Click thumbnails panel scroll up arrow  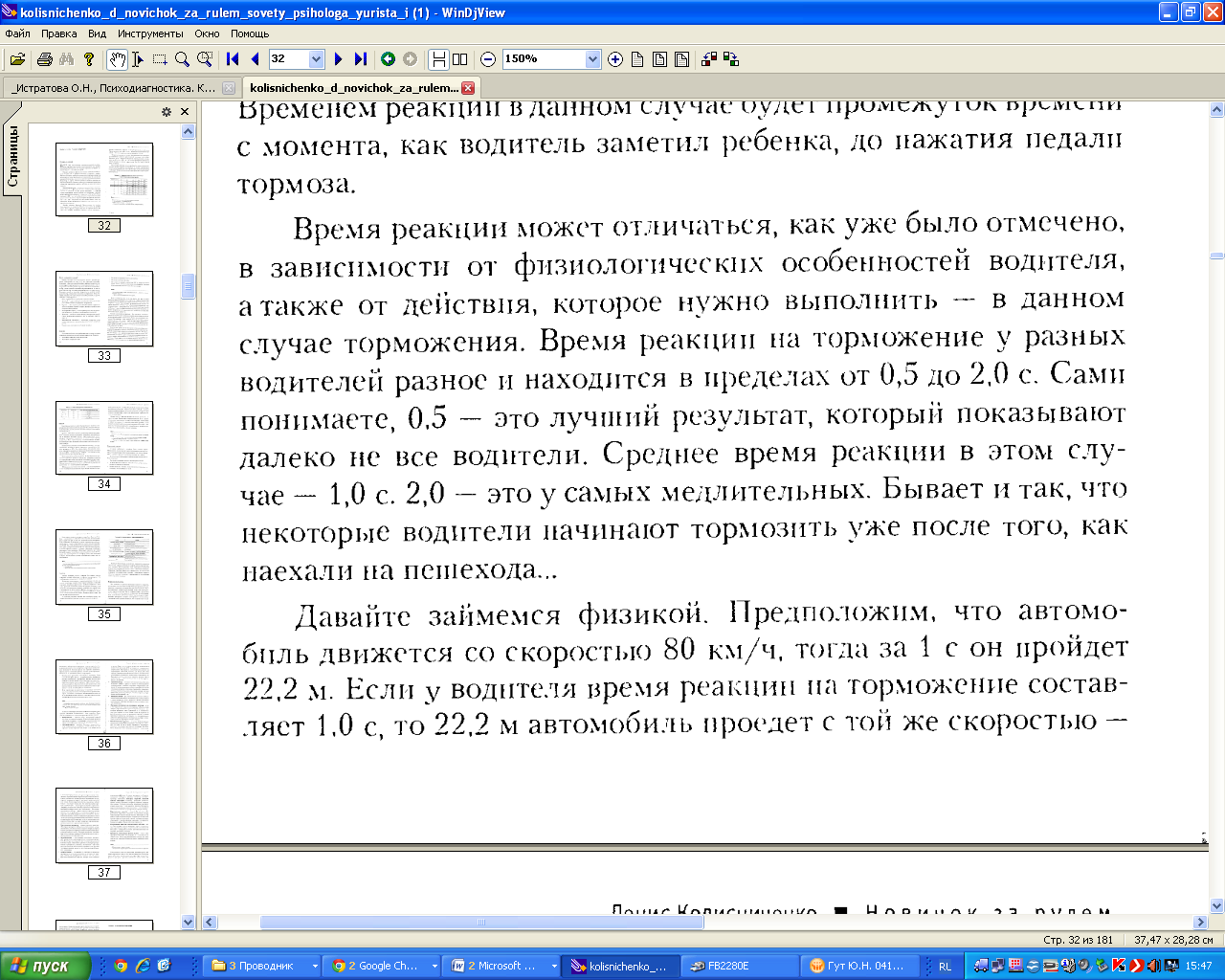tap(188, 131)
